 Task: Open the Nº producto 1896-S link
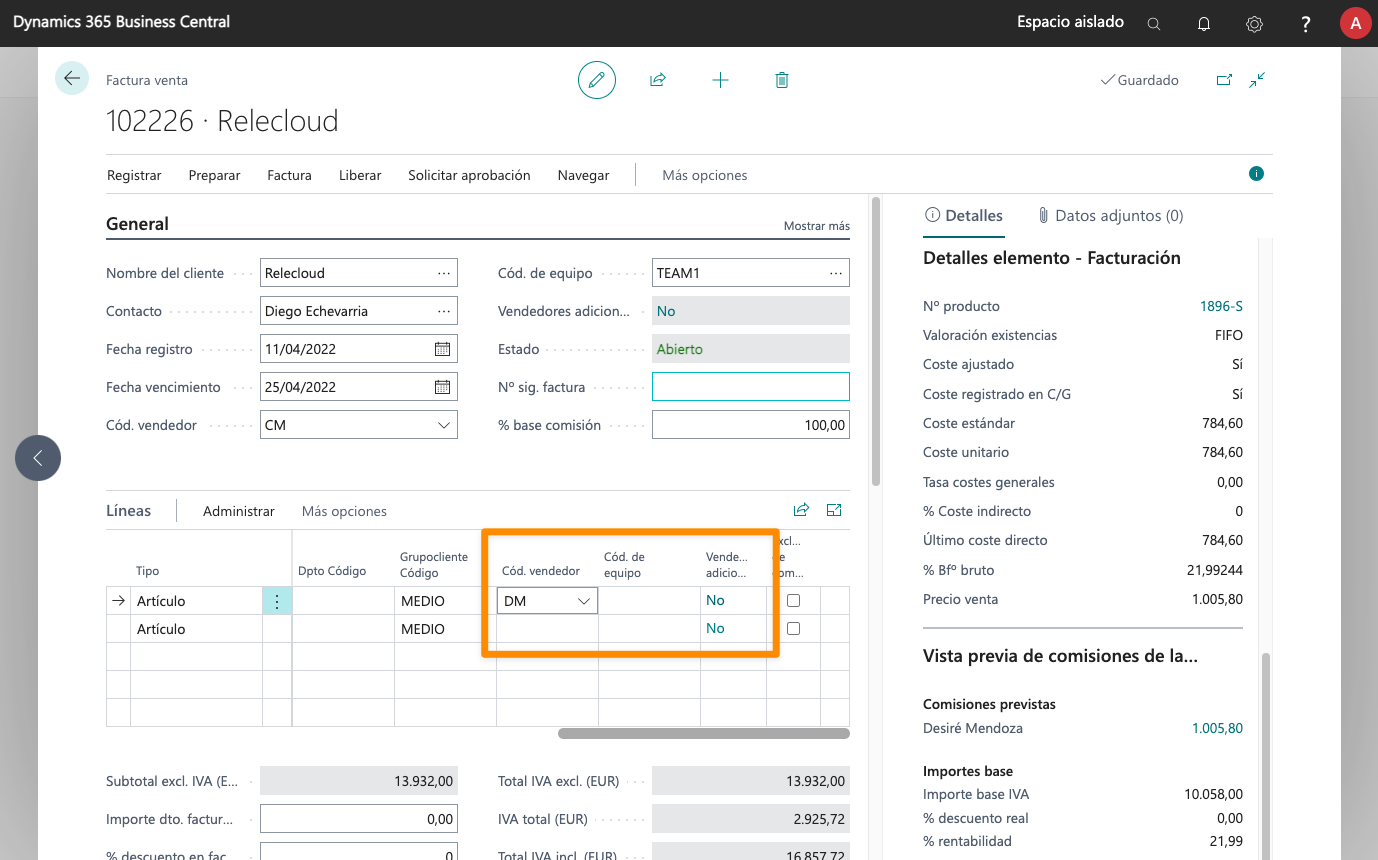pos(1221,306)
